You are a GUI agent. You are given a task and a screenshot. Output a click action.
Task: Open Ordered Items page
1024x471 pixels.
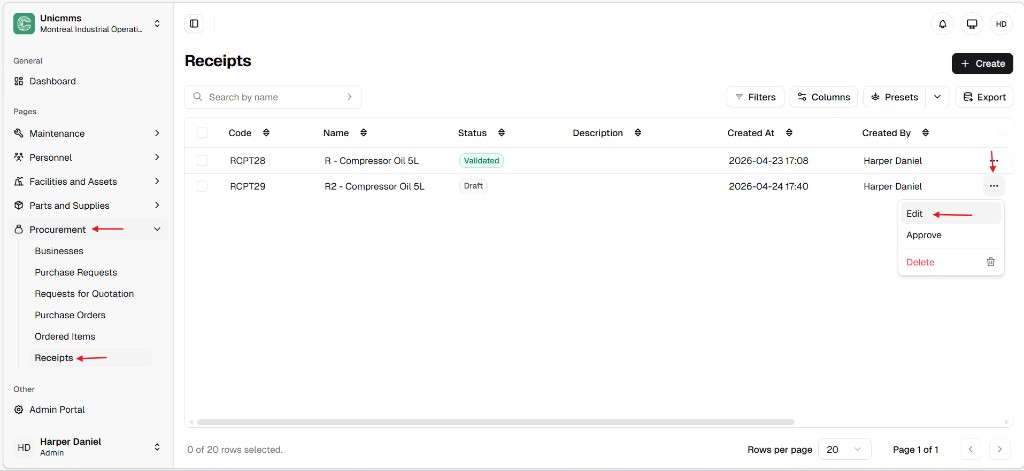coord(65,336)
